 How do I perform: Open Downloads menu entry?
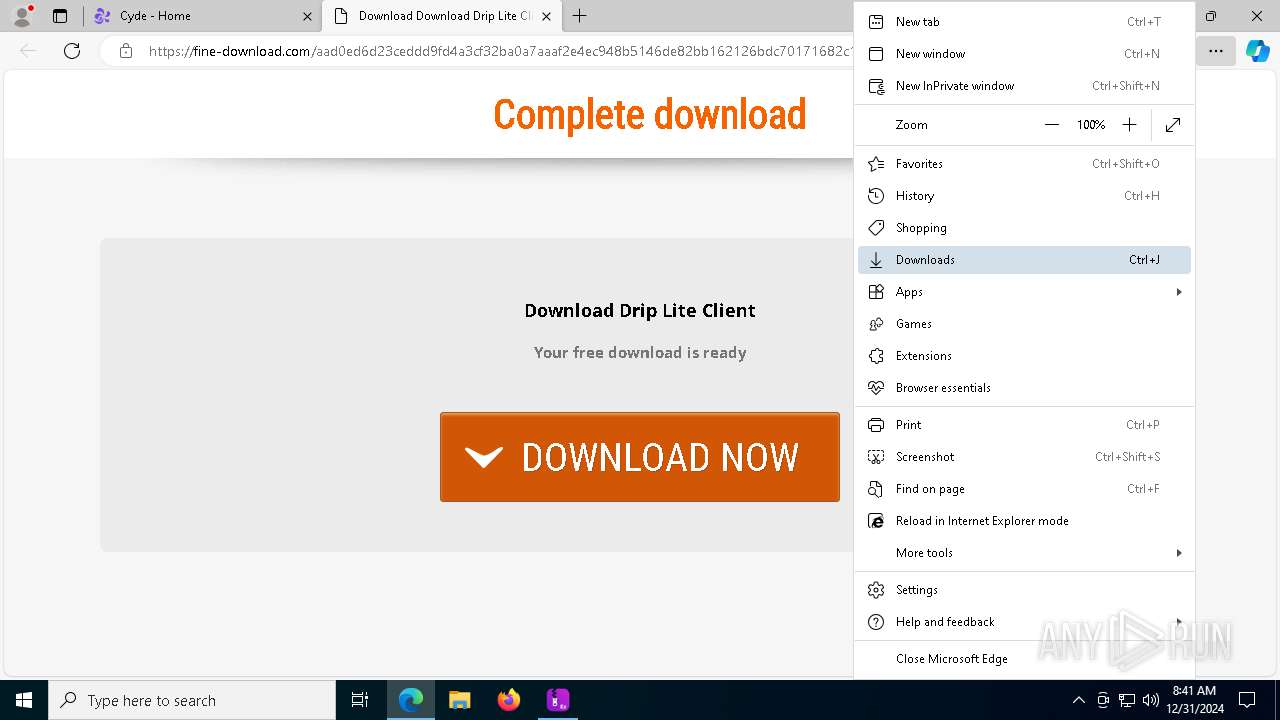click(x=1024, y=260)
